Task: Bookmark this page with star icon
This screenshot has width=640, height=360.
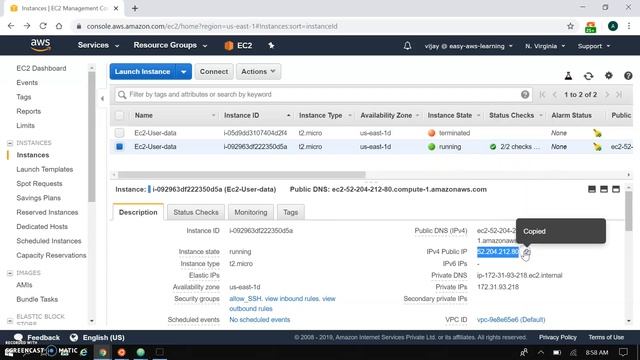Action: click(x=570, y=26)
